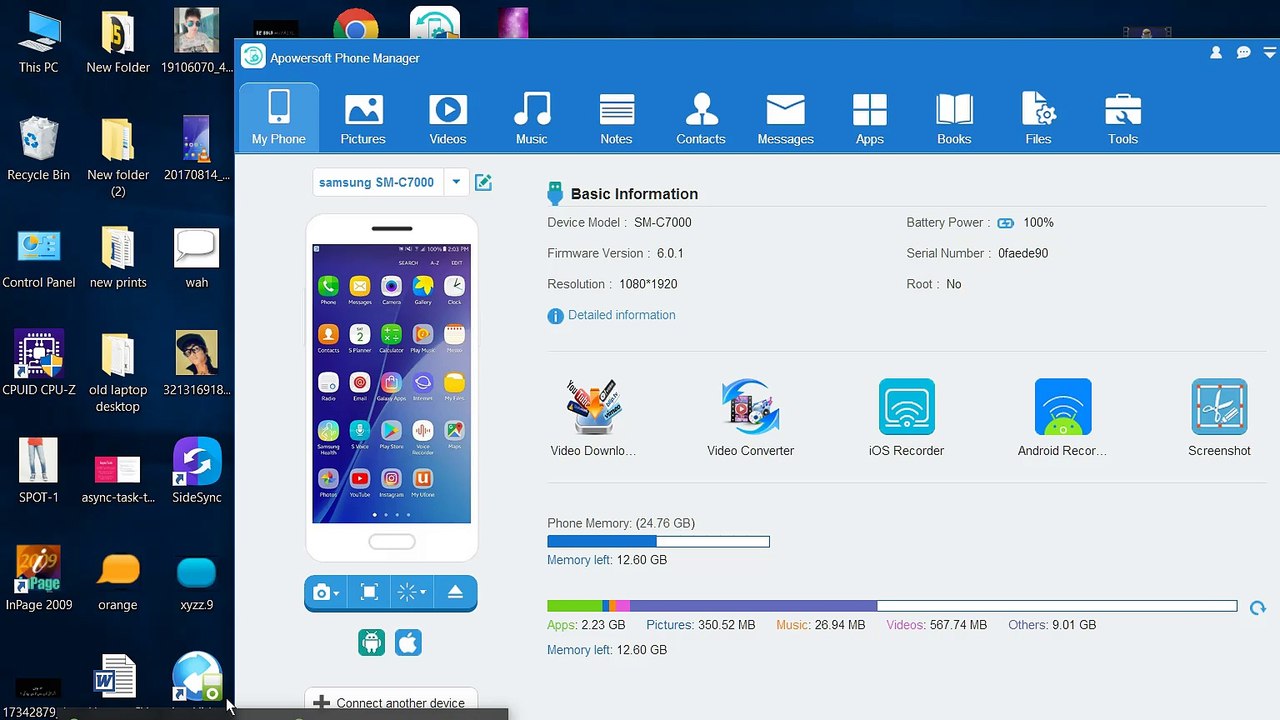Click the Apowersoft Phone Manager logo
This screenshot has width=1280, height=720.
254,57
